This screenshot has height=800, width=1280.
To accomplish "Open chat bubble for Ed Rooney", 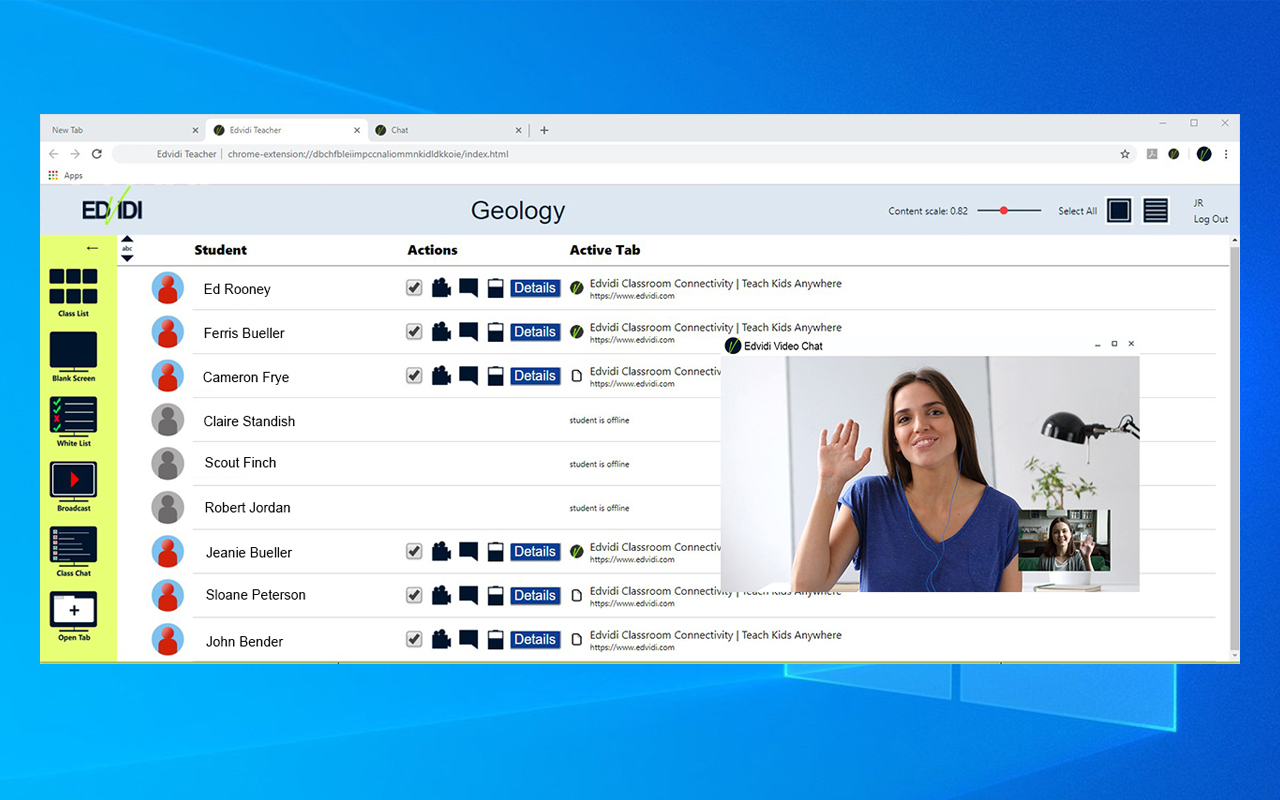I will click(x=468, y=288).
